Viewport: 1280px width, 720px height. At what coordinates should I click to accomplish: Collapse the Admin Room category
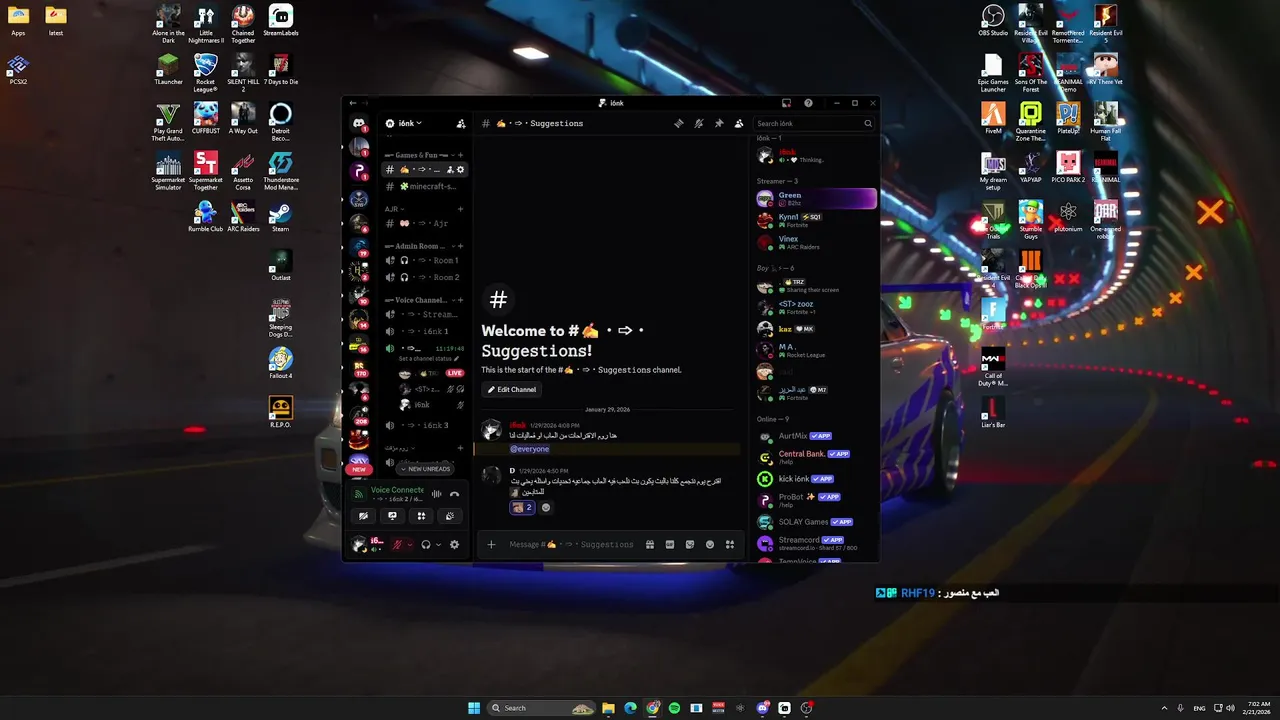click(x=418, y=246)
